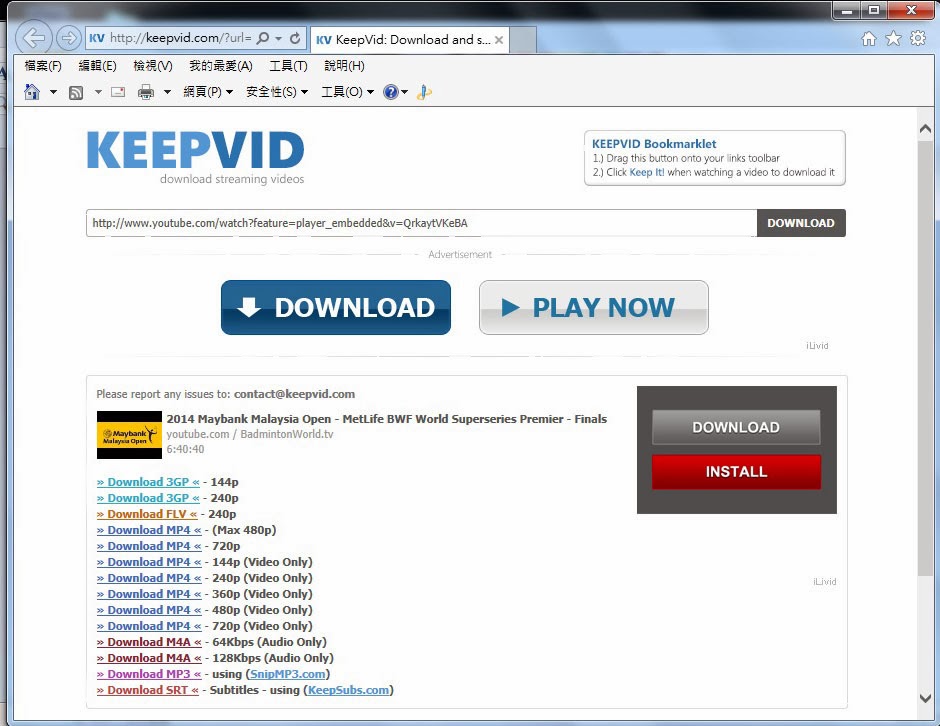
Task: Close the KeepVid browser tab
Action: point(498,40)
